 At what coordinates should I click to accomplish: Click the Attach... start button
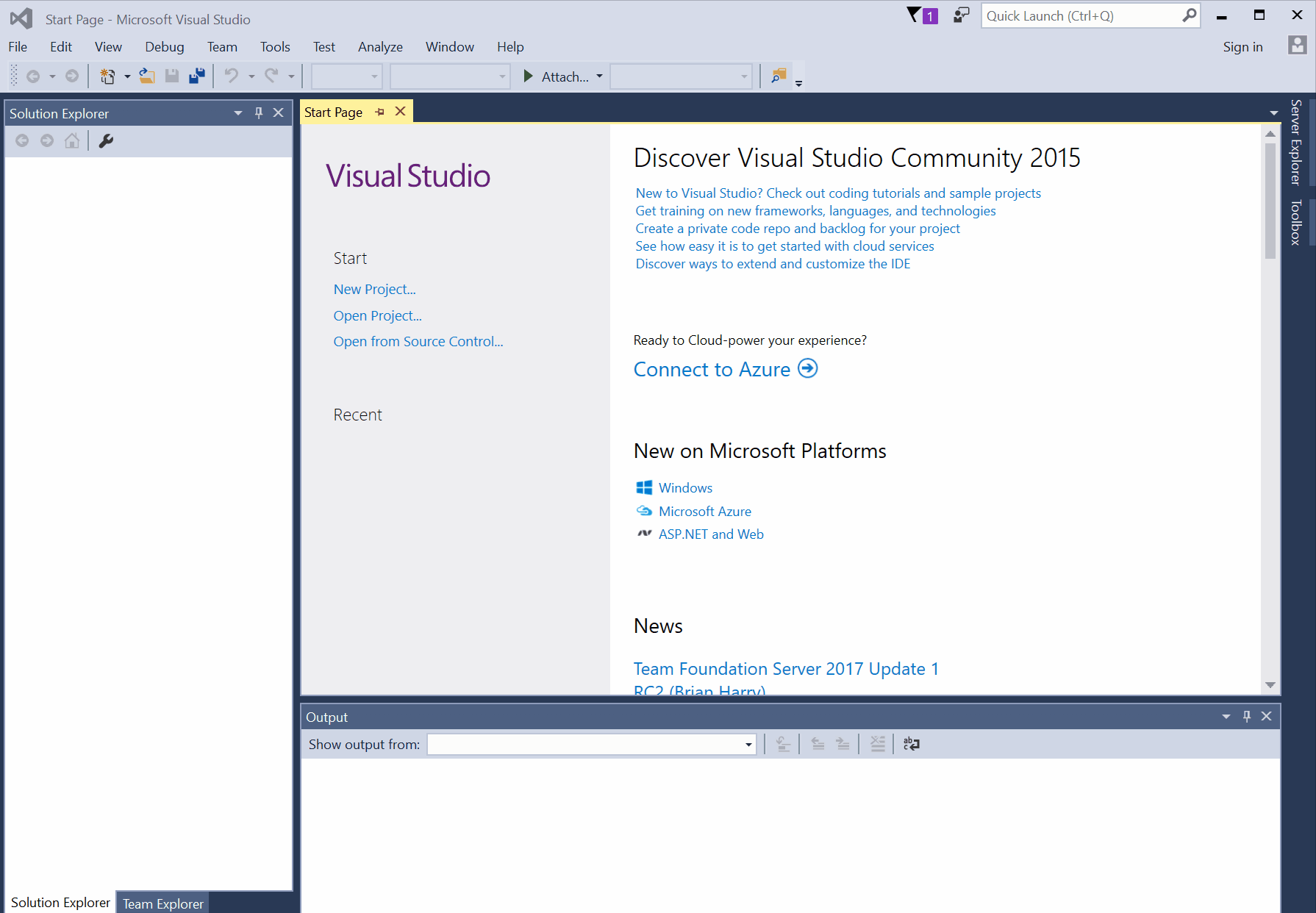[x=557, y=76]
